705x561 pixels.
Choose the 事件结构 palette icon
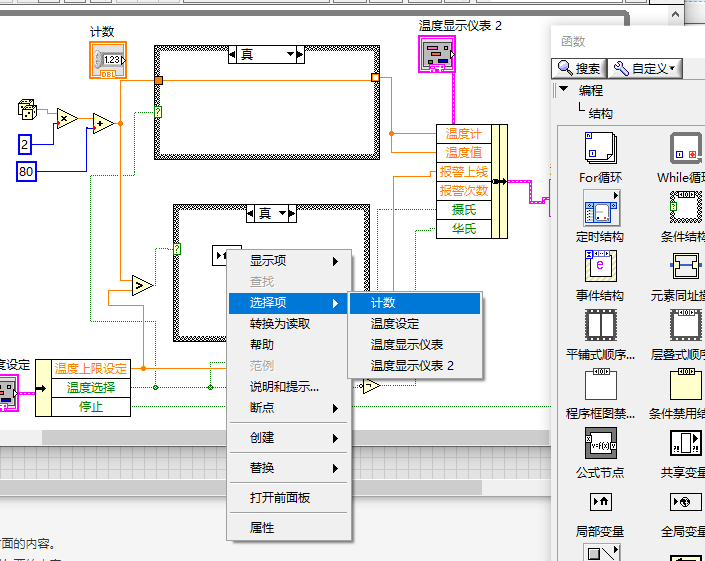tap(601, 266)
